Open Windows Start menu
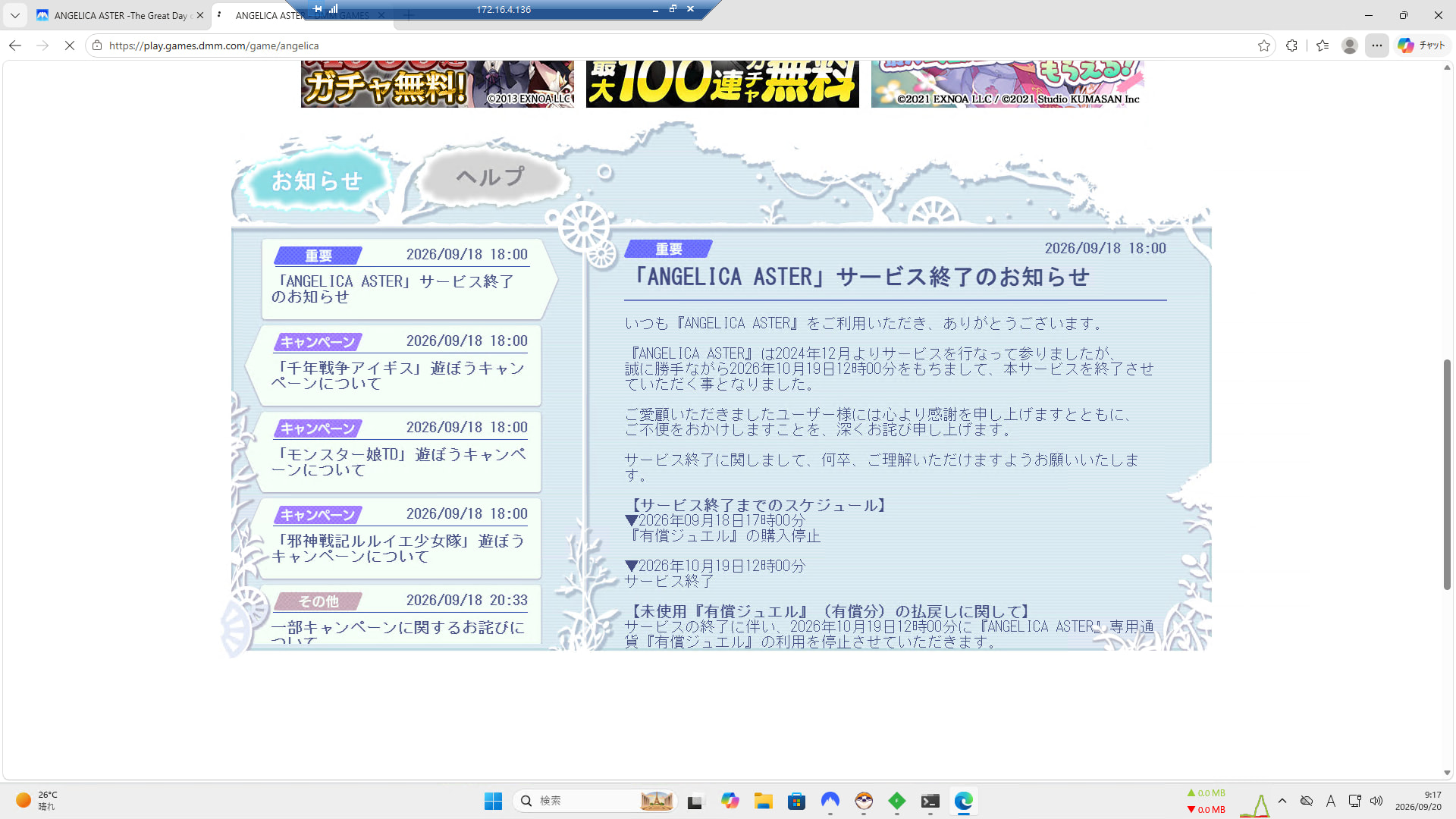 [x=493, y=801]
